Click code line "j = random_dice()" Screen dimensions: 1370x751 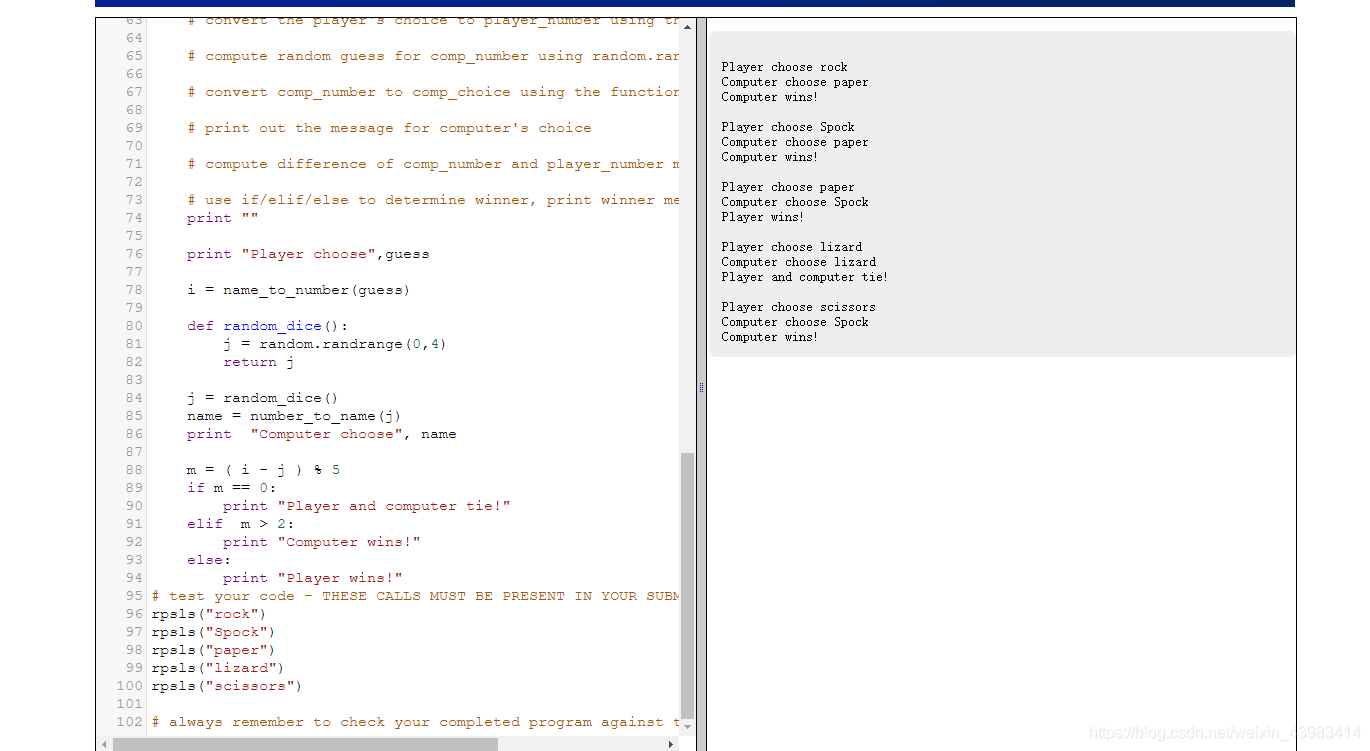(x=262, y=398)
